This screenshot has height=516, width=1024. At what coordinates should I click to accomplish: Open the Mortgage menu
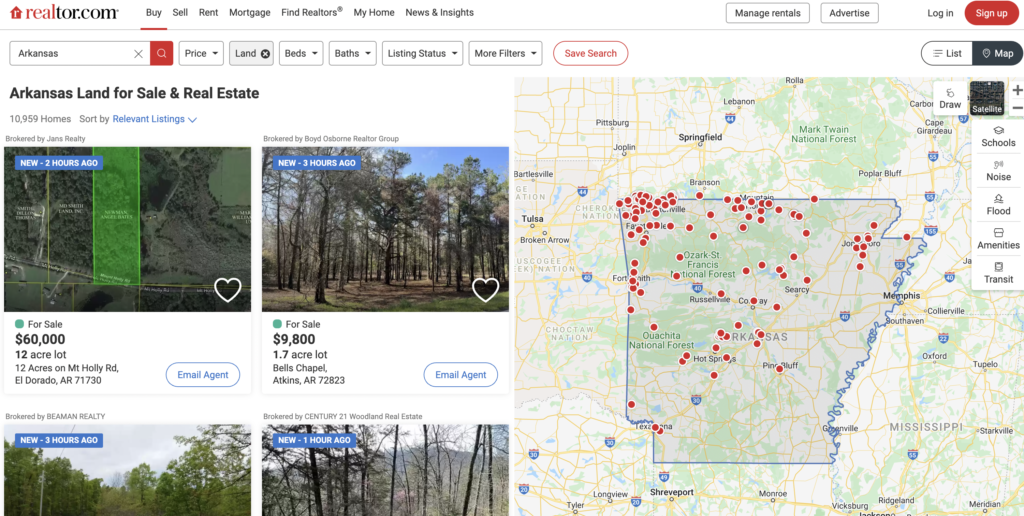click(249, 12)
